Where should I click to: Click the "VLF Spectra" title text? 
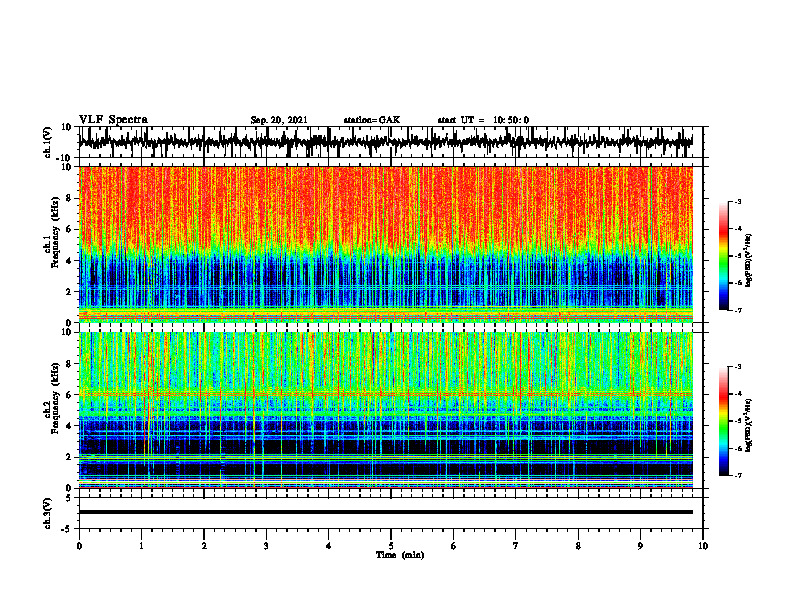point(113,120)
